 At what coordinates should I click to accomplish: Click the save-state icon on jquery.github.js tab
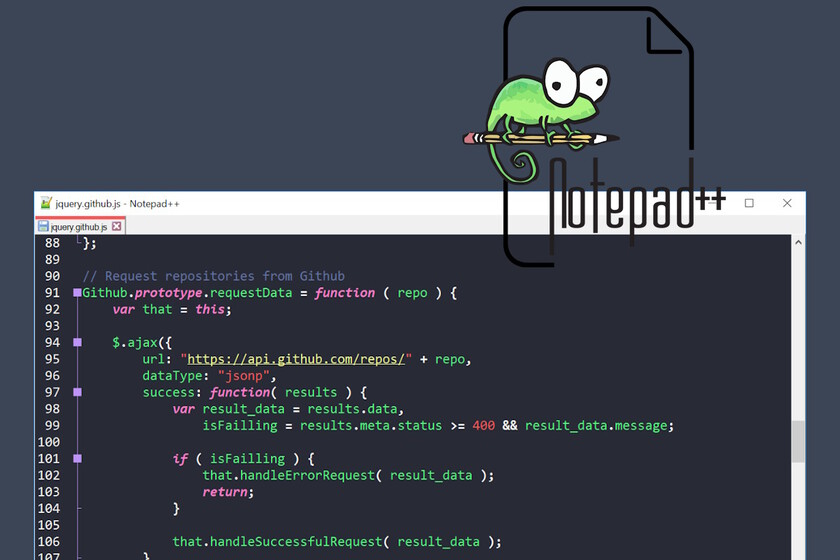(44, 227)
